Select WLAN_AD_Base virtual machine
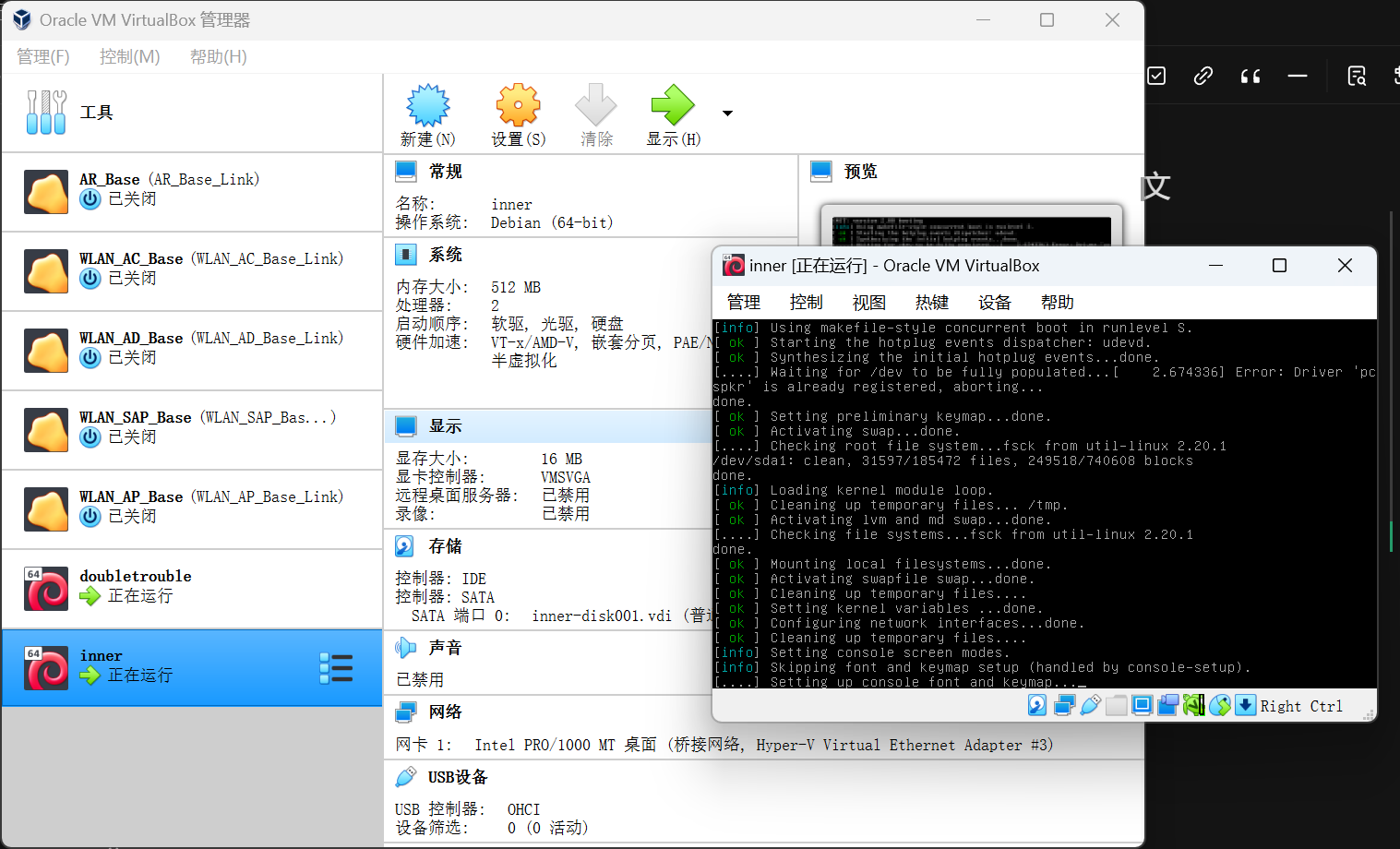This screenshot has width=1400, height=849. [192, 351]
